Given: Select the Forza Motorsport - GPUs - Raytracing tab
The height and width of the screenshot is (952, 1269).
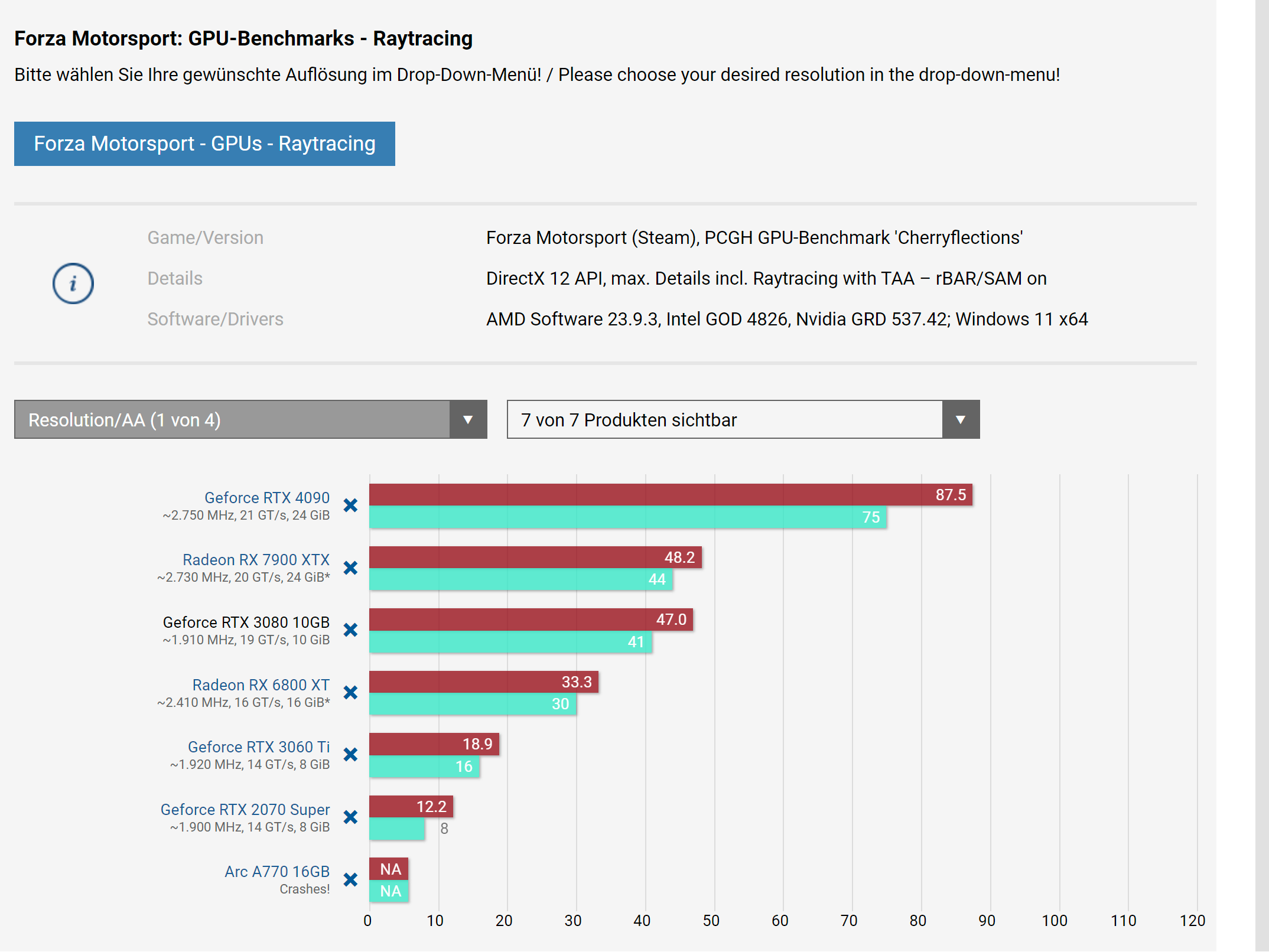Looking at the screenshot, I should (204, 144).
